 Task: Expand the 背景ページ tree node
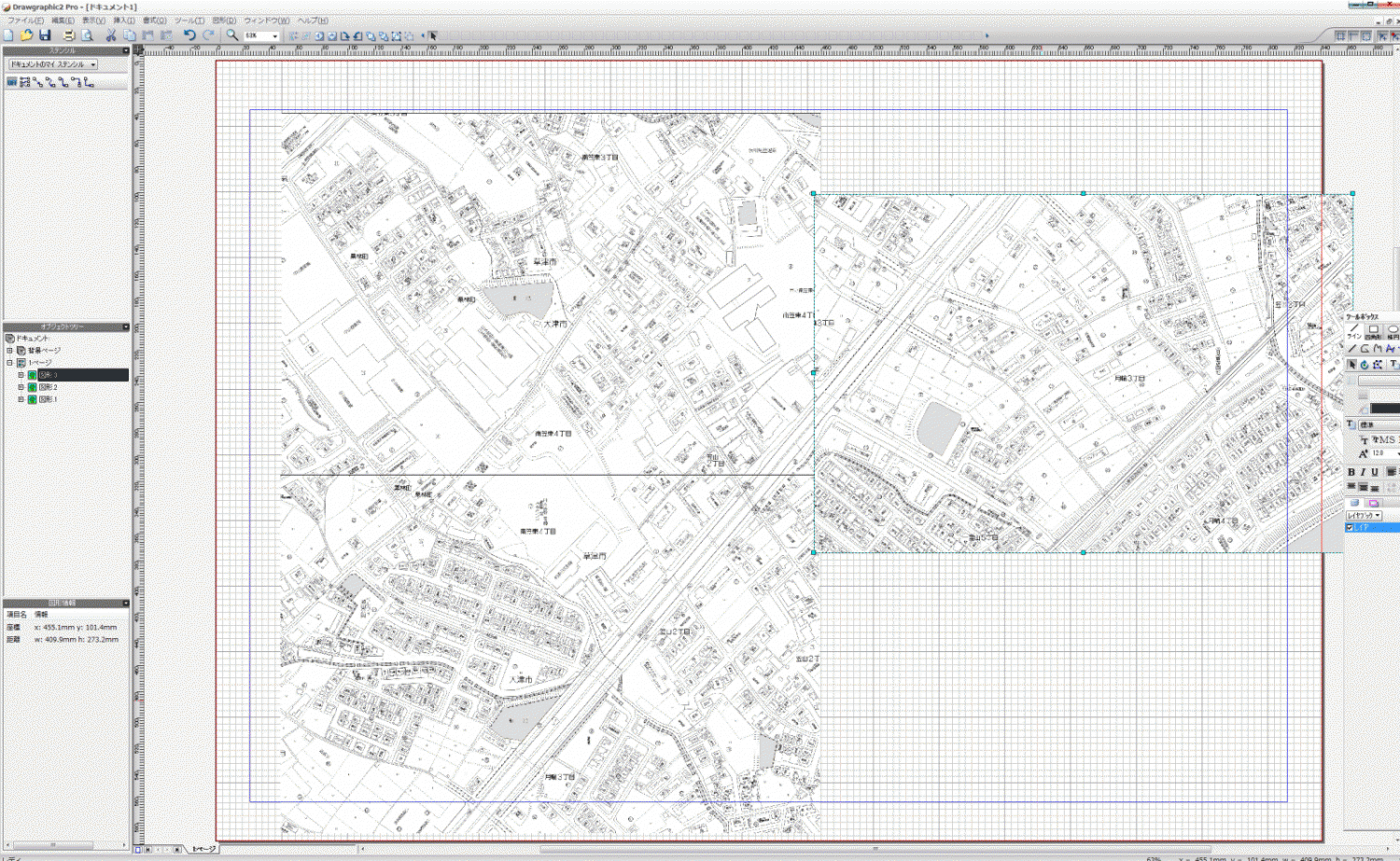point(10,351)
